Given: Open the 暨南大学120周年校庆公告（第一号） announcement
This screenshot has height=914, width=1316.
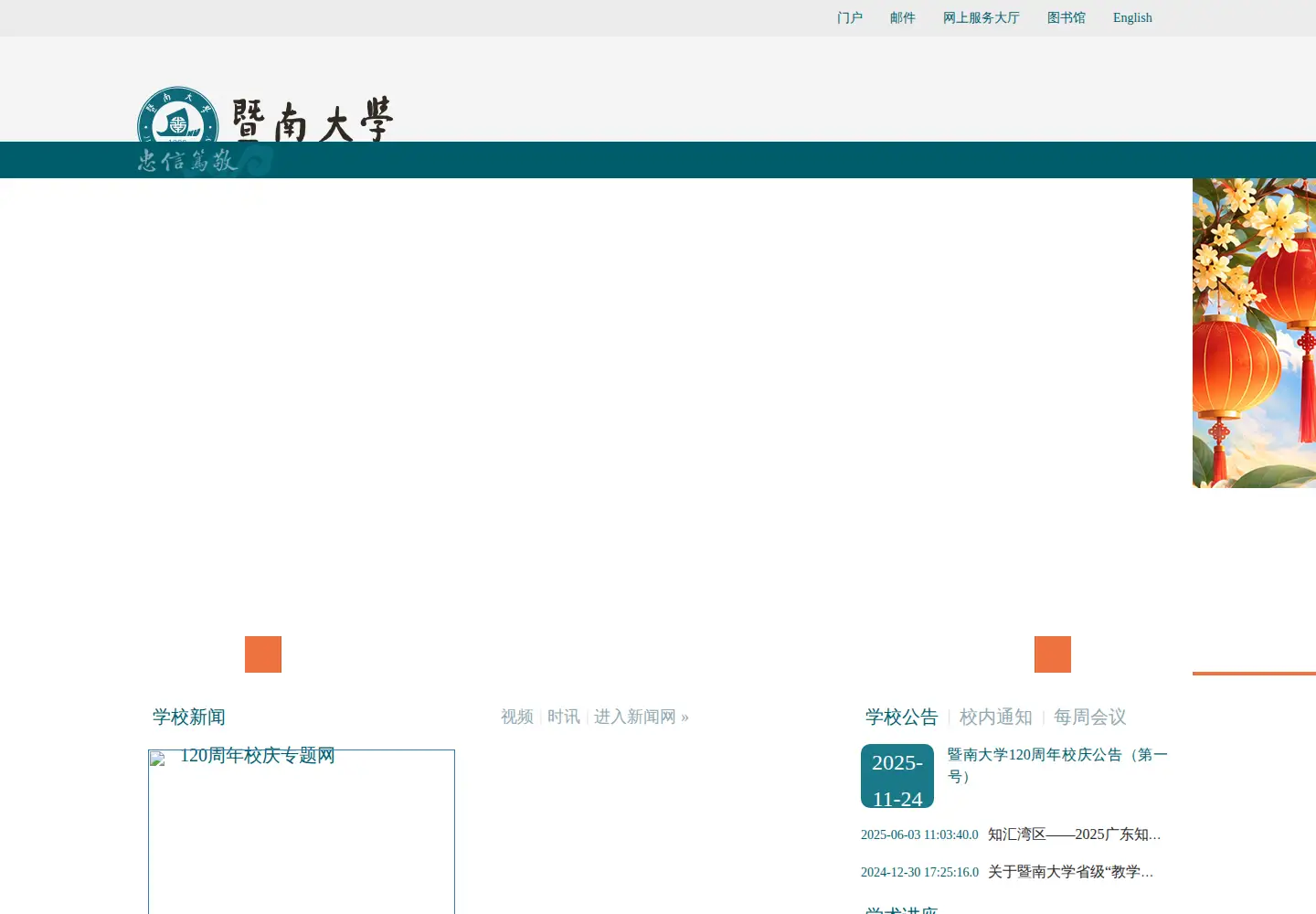Looking at the screenshot, I should (1057, 766).
